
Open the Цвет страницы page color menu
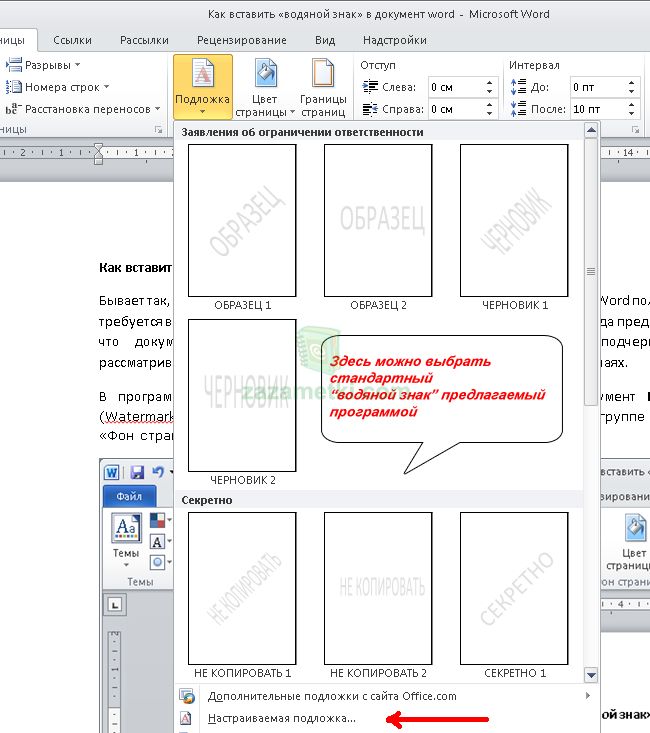pyautogui.click(x=265, y=87)
